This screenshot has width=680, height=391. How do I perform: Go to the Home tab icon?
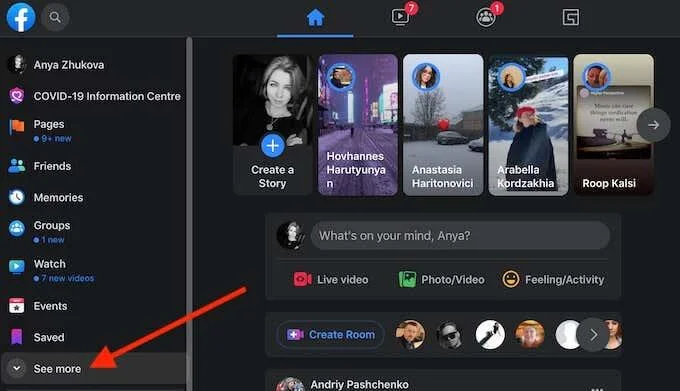pyautogui.click(x=315, y=18)
